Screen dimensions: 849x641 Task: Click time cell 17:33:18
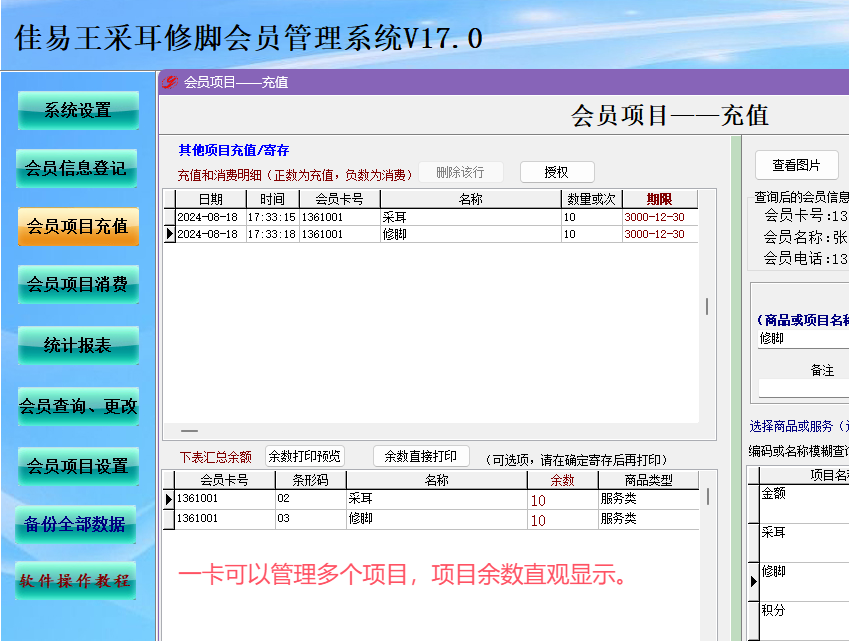[x=272, y=234]
